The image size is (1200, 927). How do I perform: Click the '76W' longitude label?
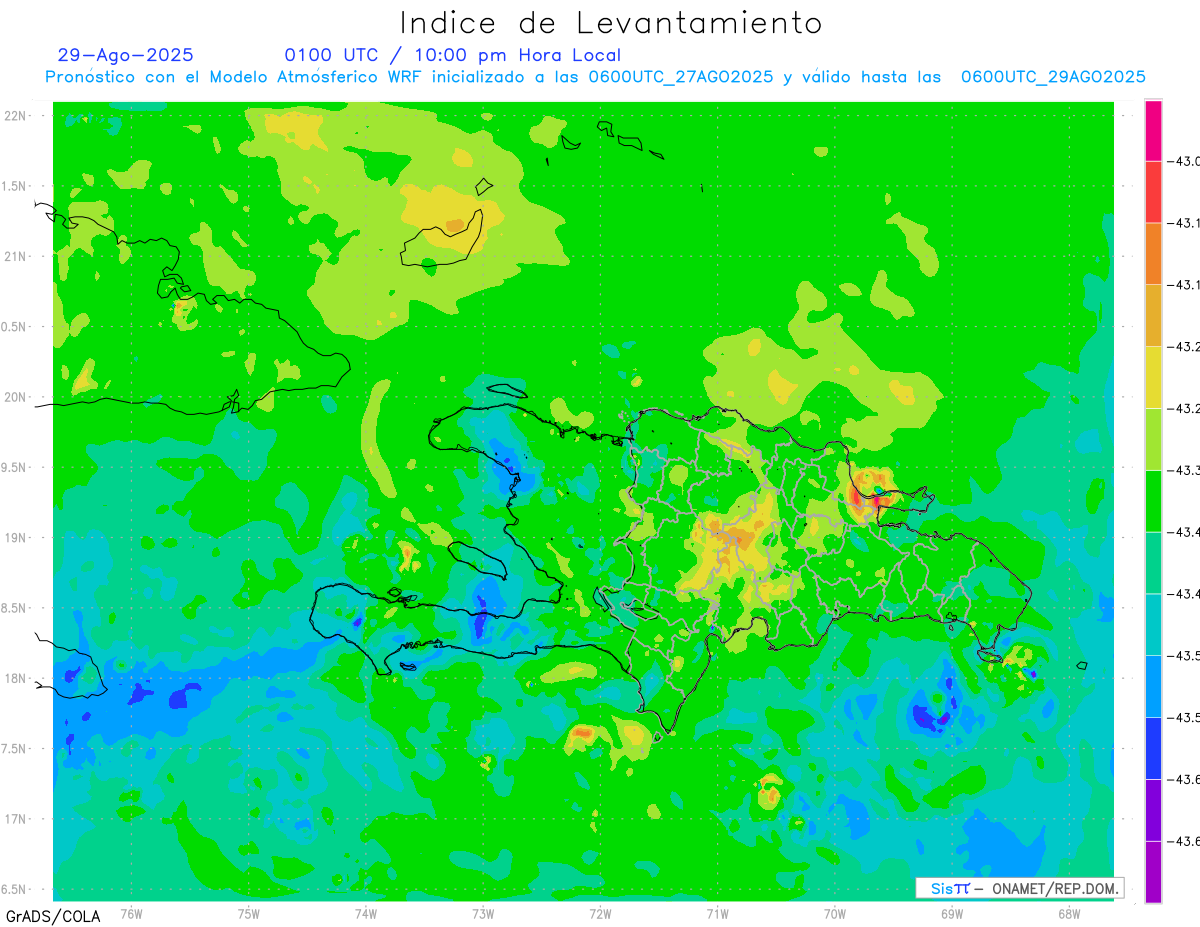pyautogui.click(x=131, y=913)
